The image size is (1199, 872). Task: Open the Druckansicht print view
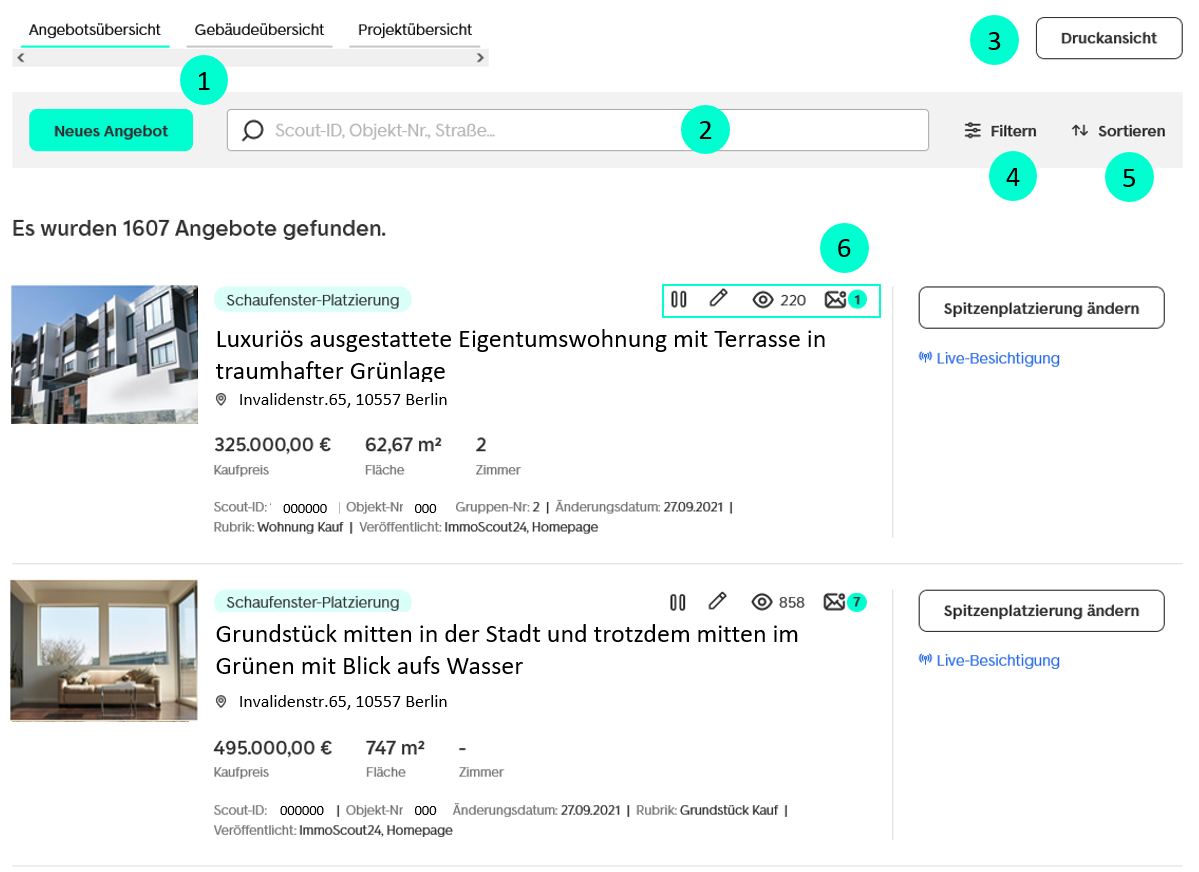[x=1108, y=38]
